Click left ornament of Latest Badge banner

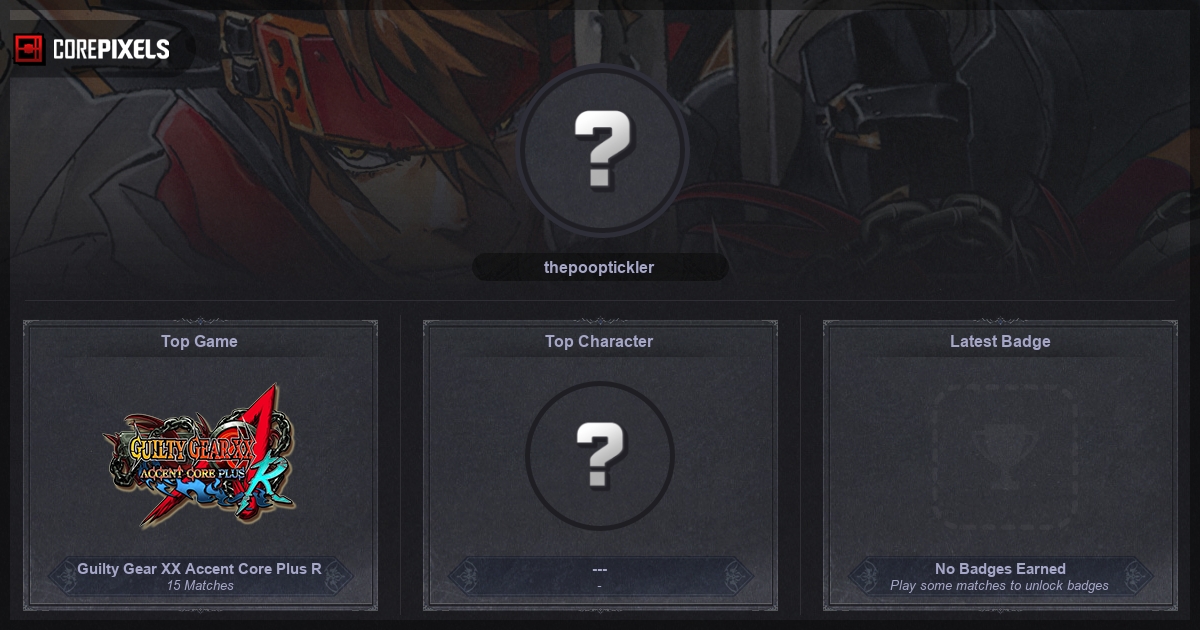pos(864,576)
